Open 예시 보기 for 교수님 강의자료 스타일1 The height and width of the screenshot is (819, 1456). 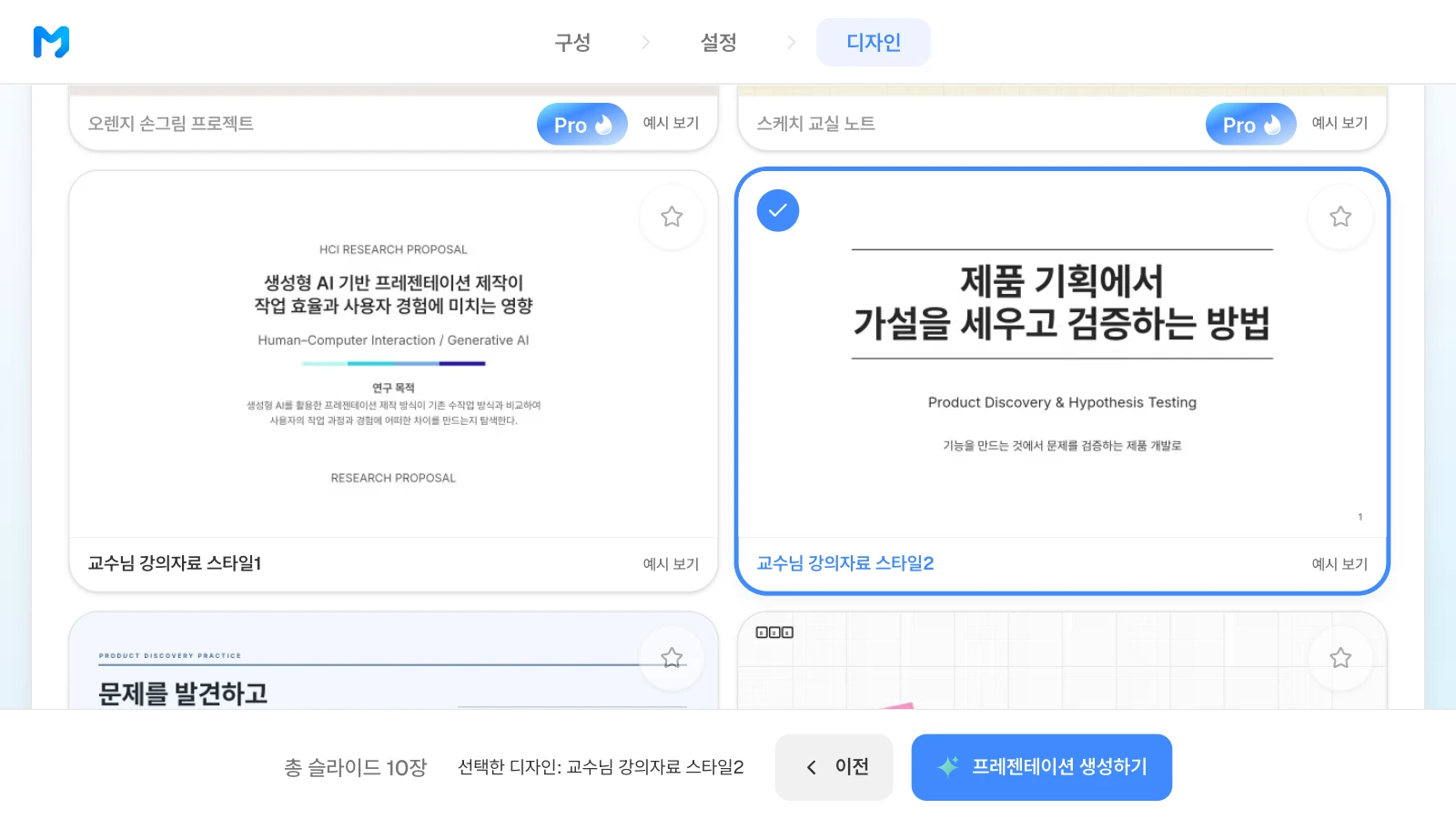pos(672,564)
